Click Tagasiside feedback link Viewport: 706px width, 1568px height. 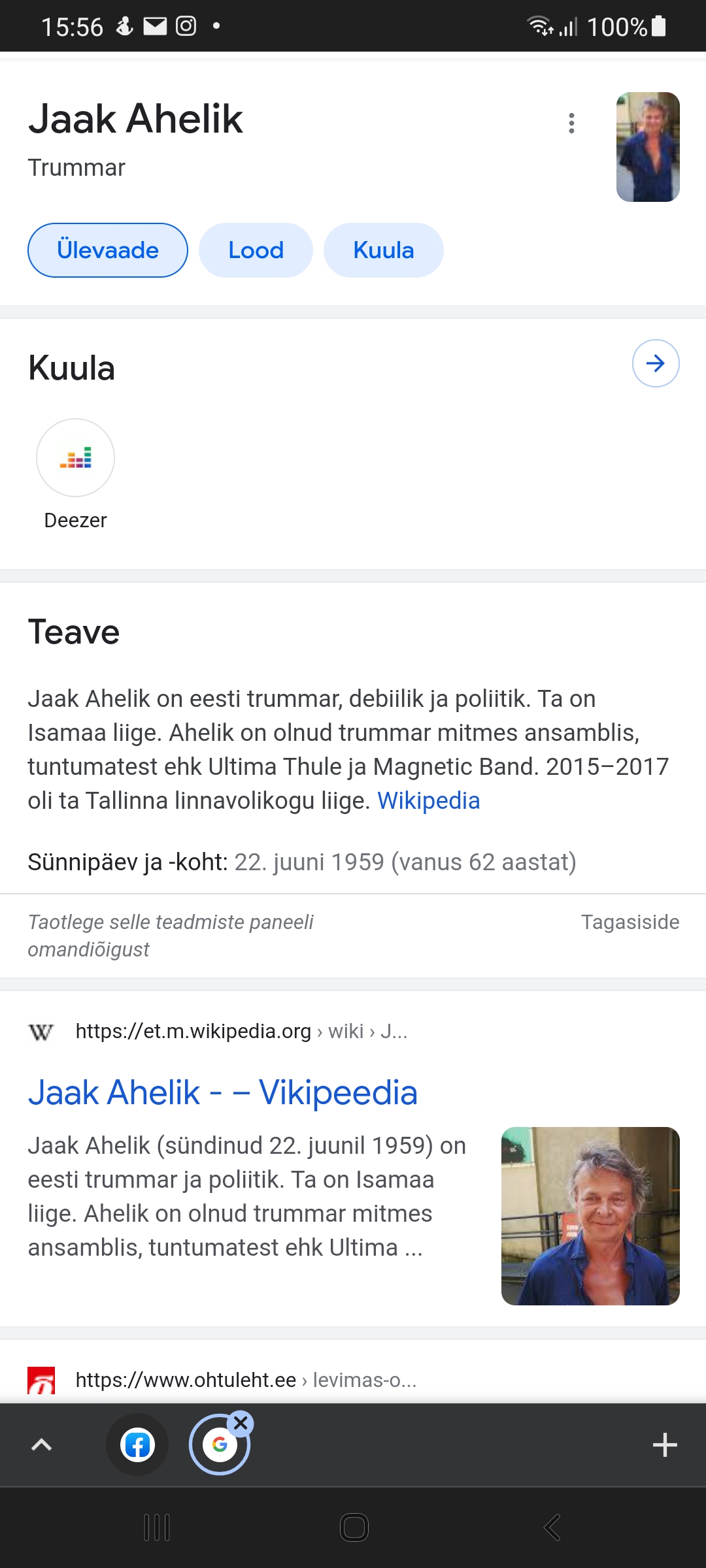pos(630,922)
